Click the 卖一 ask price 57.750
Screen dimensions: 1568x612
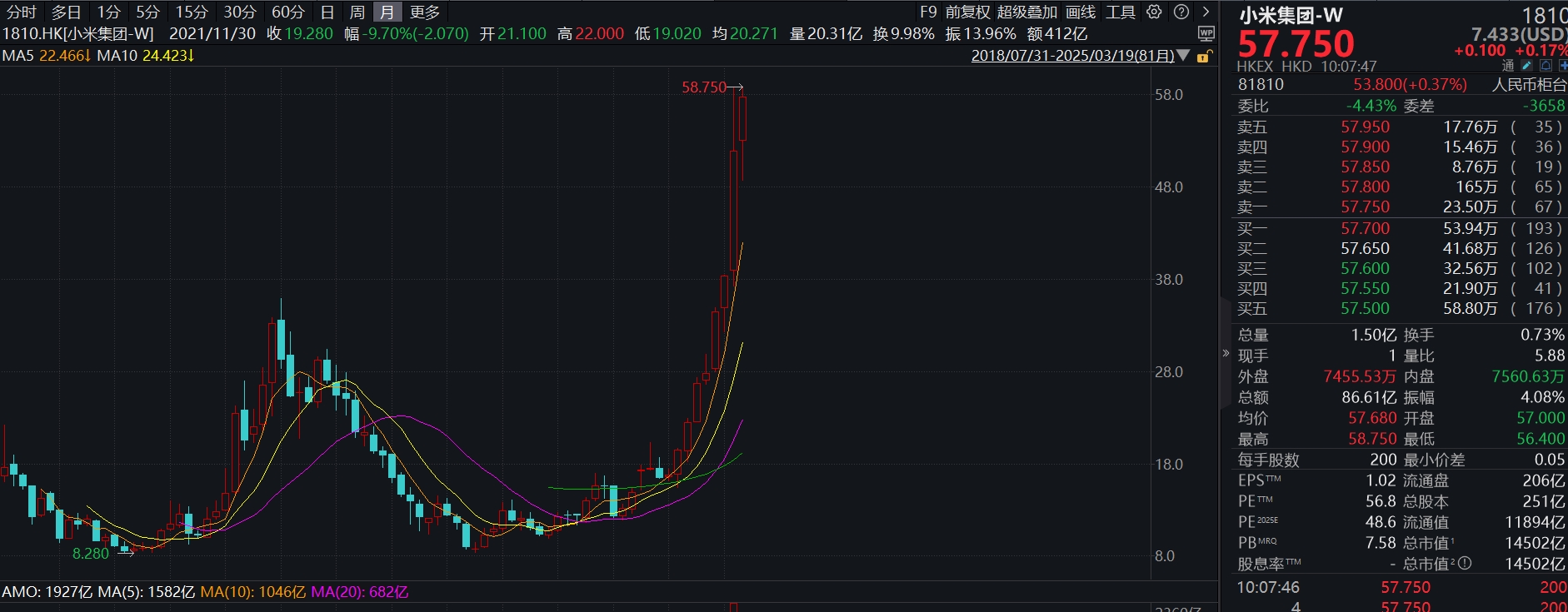[x=1365, y=206]
